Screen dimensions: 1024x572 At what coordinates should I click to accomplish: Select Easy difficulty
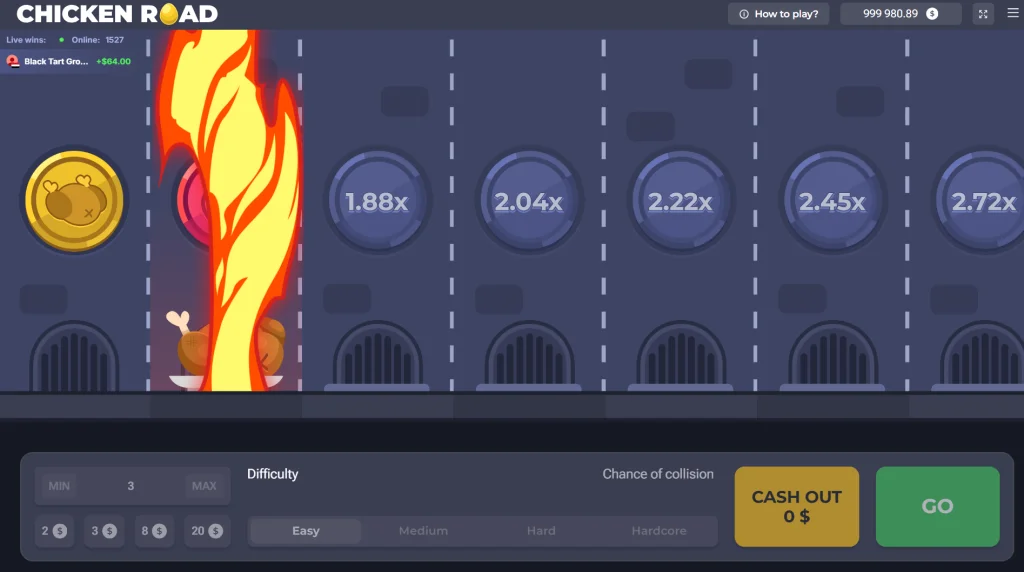tap(306, 531)
